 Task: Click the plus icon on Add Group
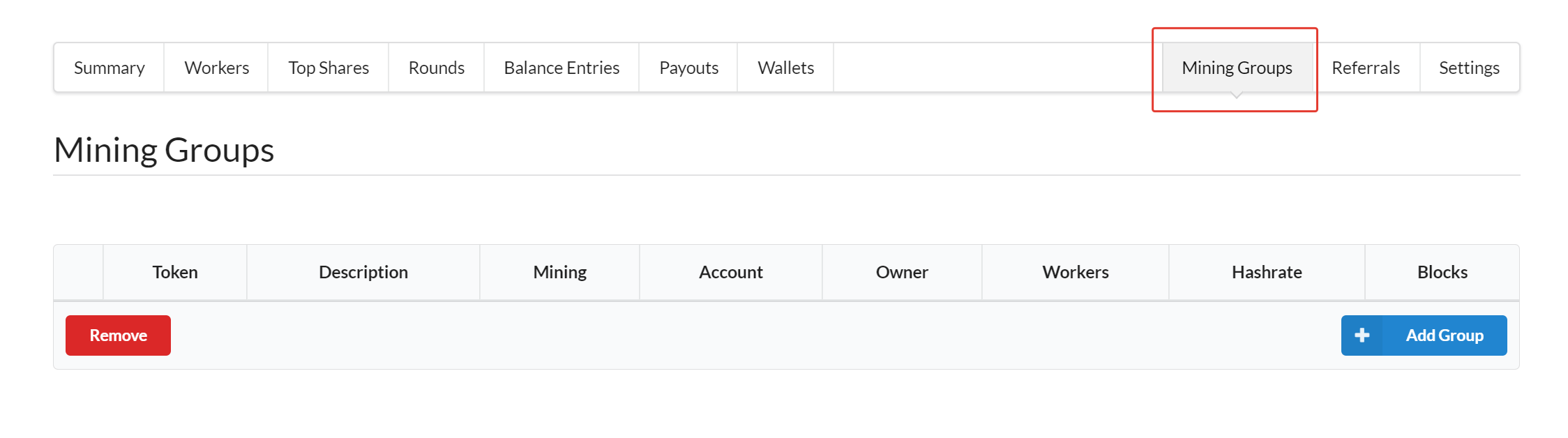click(1362, 335)
